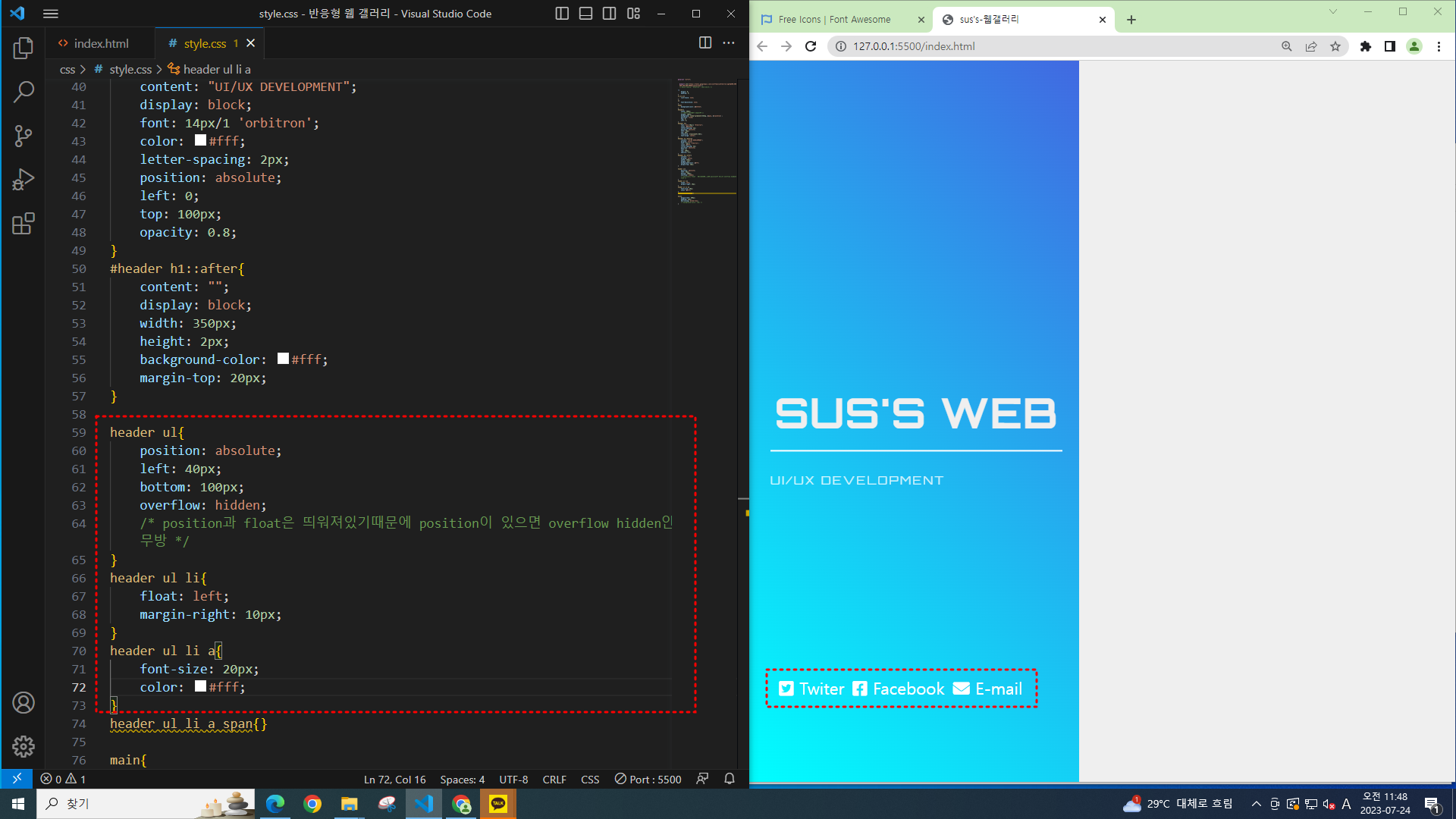The height and width of the screenshot is (819, 1456).
Task: Switch to the index.html editor tab
Action: click(x=101, y=43)
